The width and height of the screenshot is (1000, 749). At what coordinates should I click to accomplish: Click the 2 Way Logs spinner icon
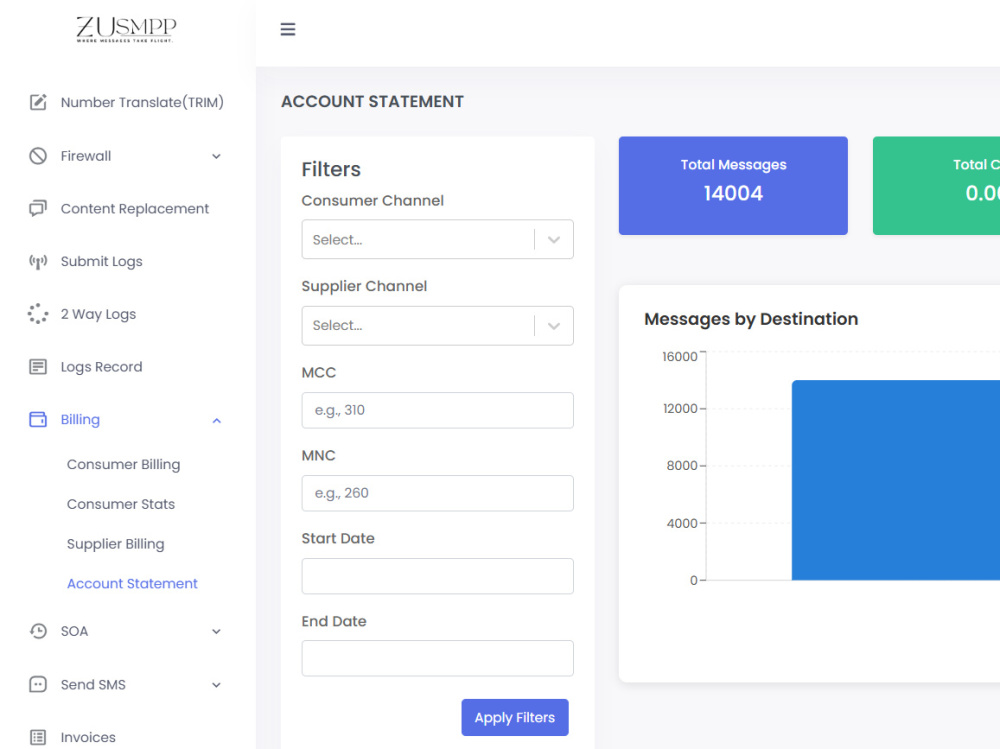pos(38,314)
